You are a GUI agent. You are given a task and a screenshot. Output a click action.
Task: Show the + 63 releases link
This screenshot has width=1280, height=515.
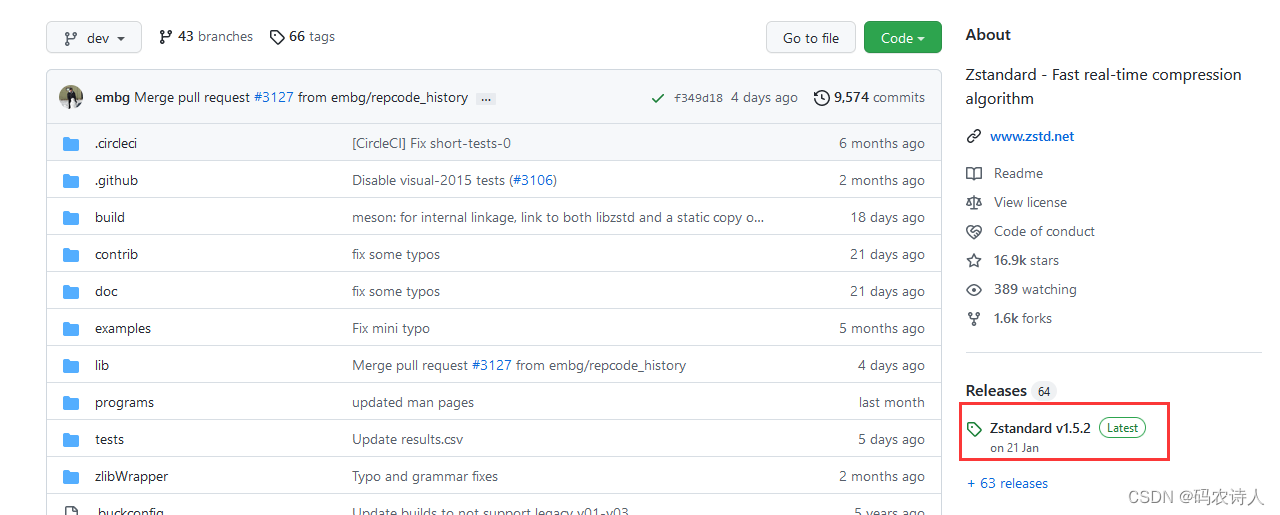pyautogui.click(x=1007, y=483)
